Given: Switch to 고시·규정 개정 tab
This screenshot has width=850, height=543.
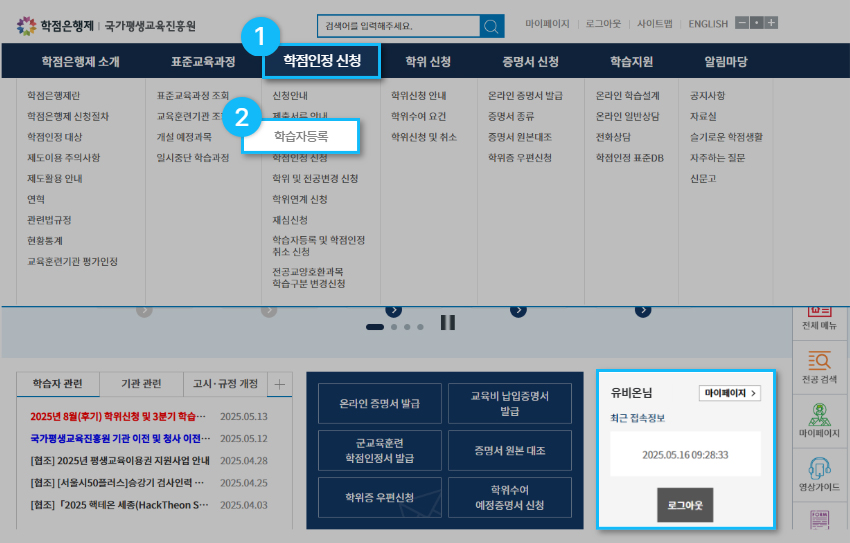Looking at the screenshot, I should coord(226,384).
